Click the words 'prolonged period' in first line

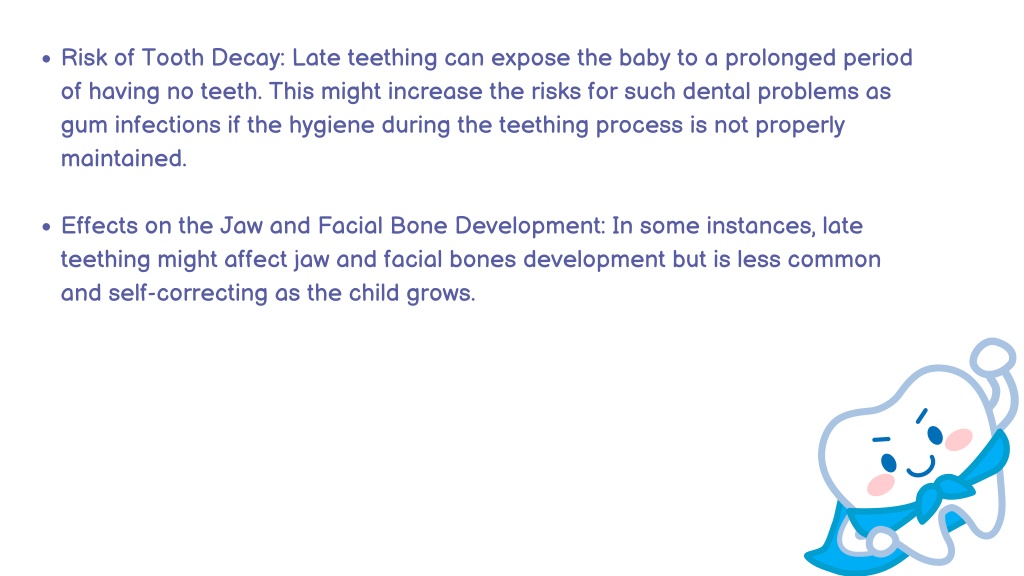point(819,58)
